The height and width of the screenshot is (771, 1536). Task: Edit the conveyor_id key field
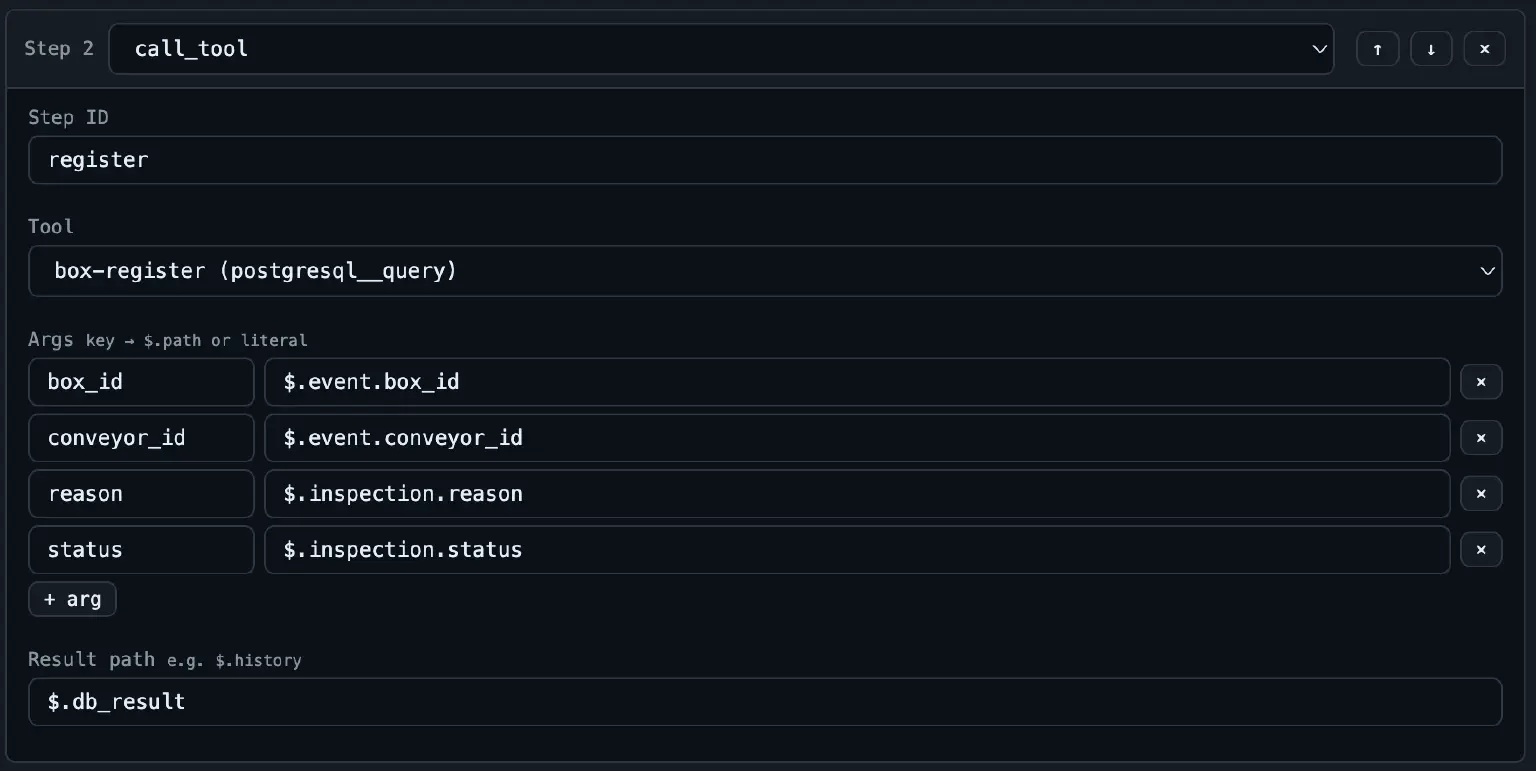pyautogui.click(x=141, y=438)
